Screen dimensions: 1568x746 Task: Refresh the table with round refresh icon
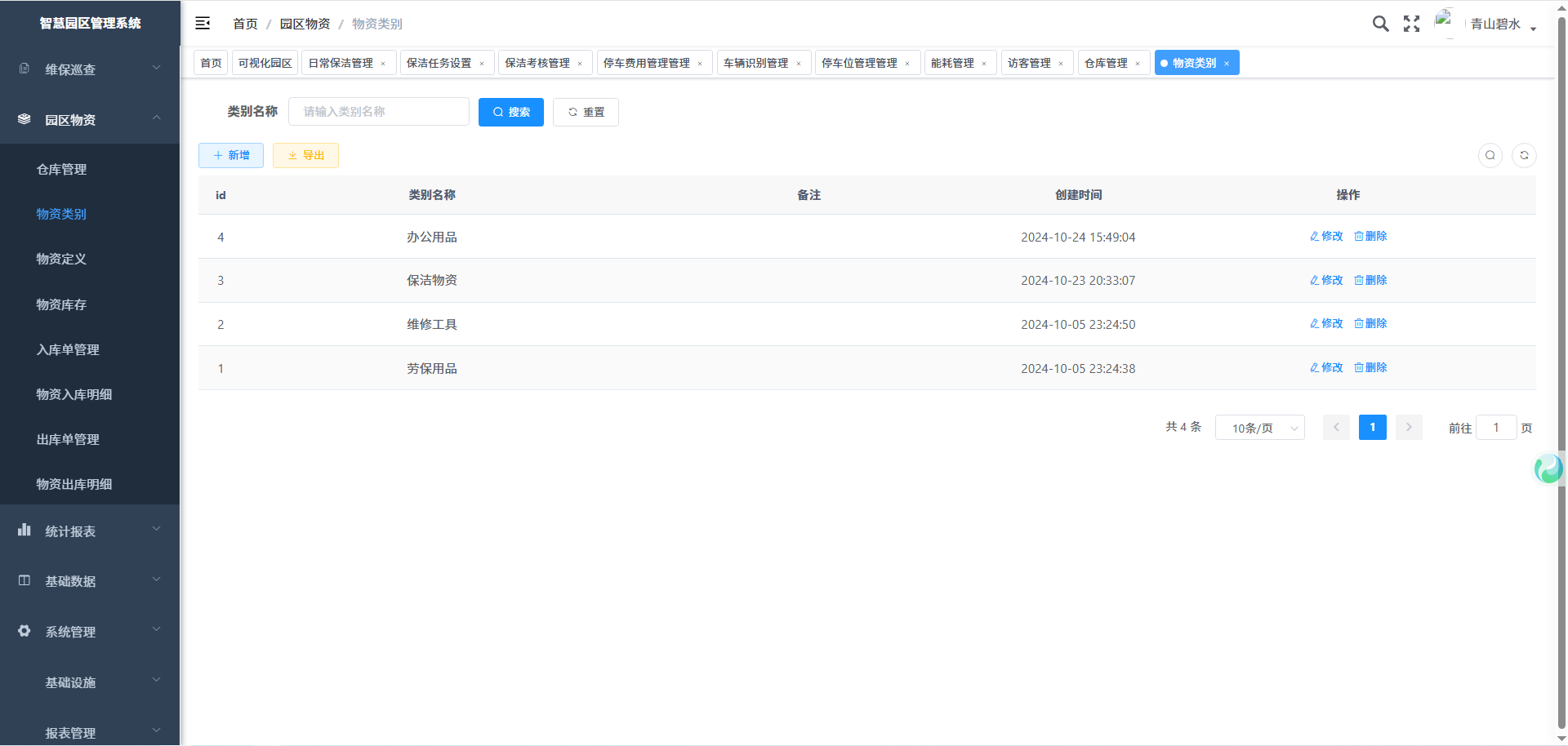1524,155
